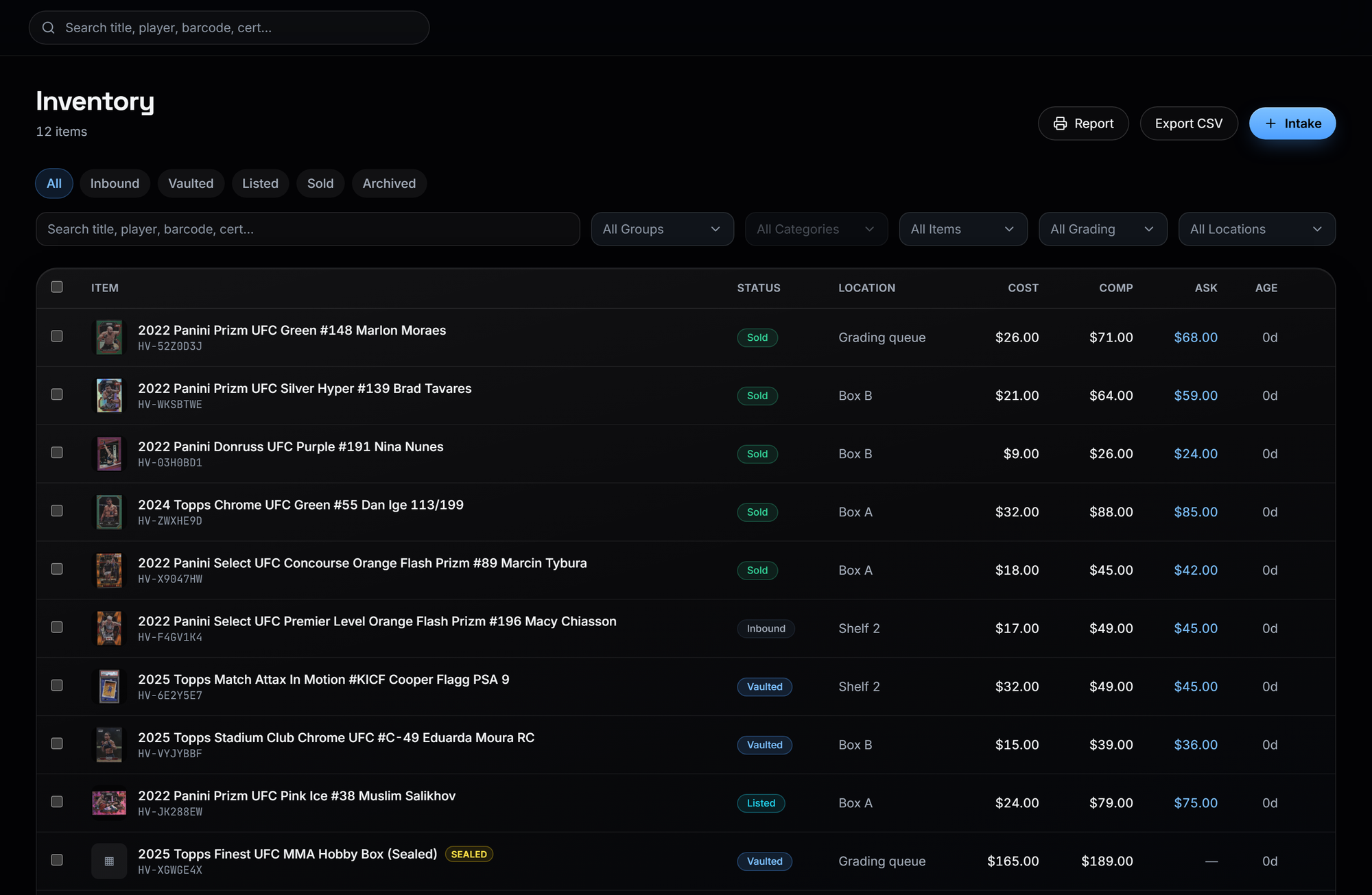This screenshot has height=895, width=1372.
Task: Click the printer icon on Report button
Action: tap(1060, 123)
